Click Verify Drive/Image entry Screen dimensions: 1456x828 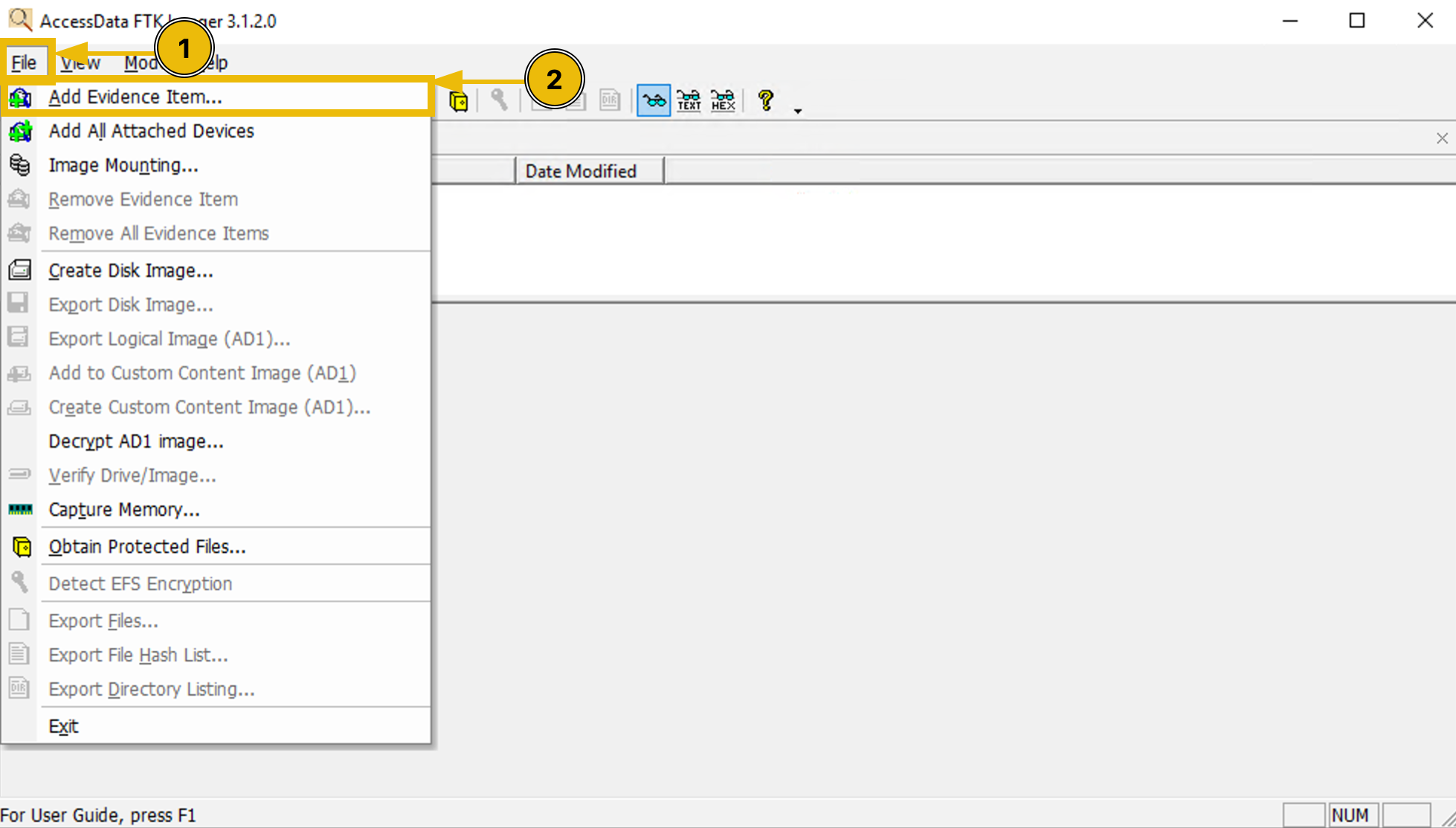coord(216,476)
